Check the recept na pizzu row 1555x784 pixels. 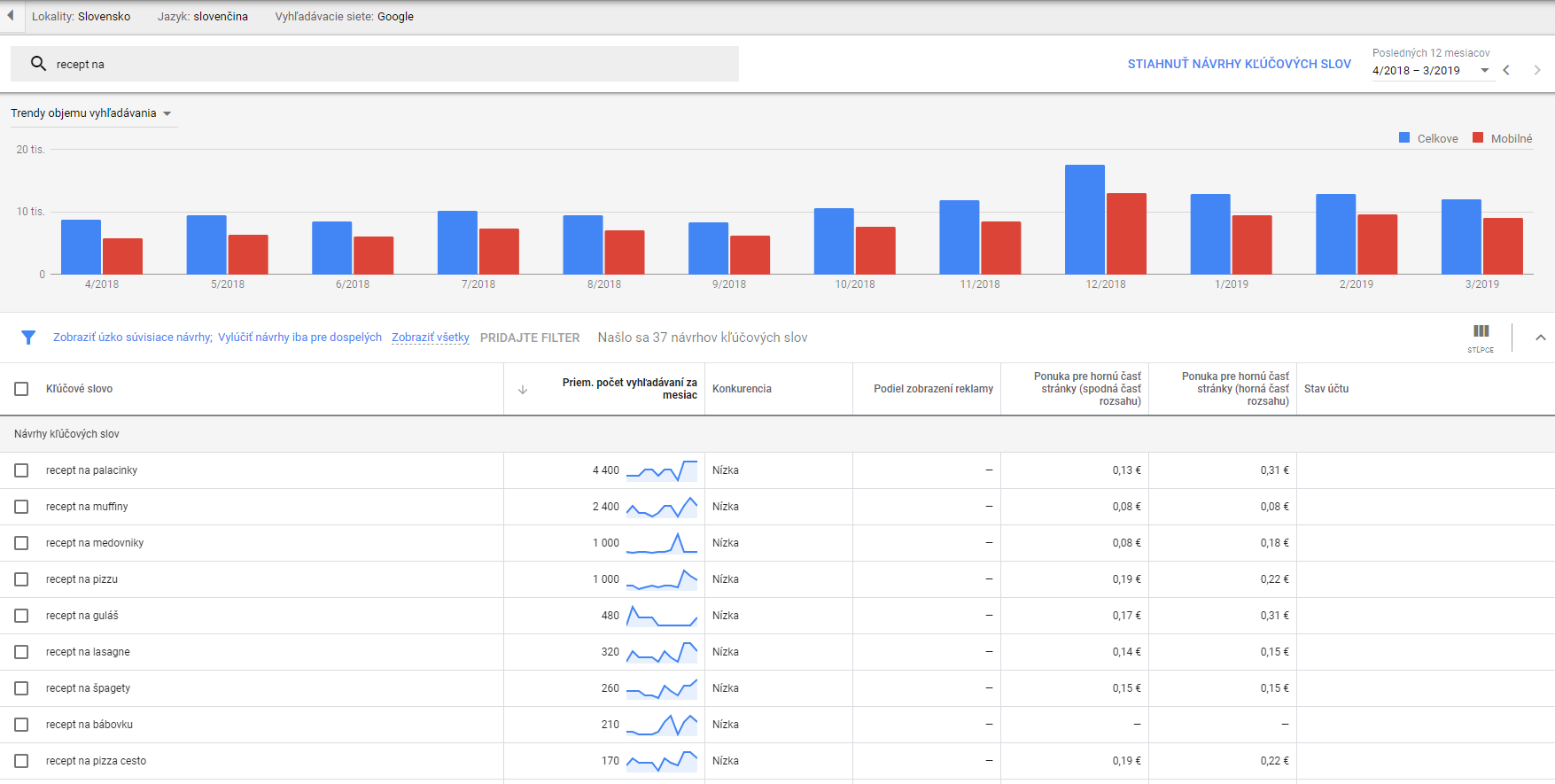coord(21,579)
